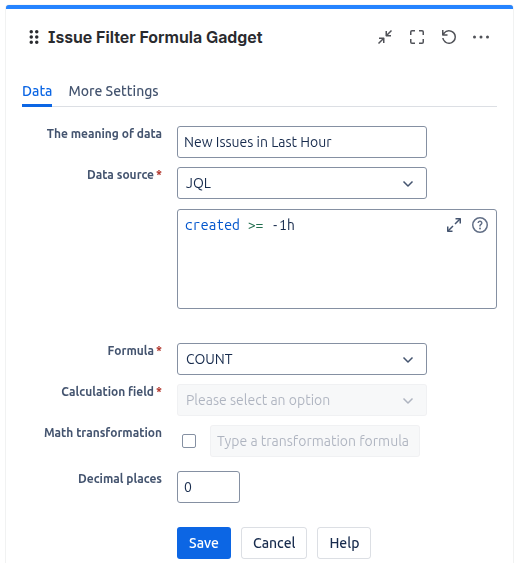The width and height of the screenshot is (518, 563).
Task: Open the Help button
Action: point(344,543)
